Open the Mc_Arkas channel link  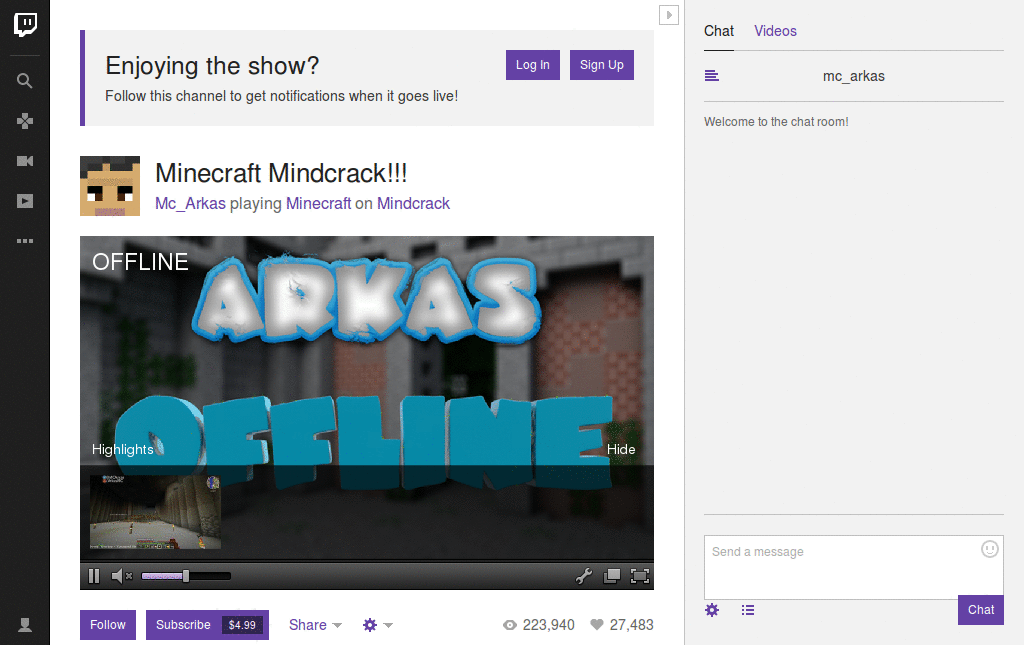[x=190, y=204]
